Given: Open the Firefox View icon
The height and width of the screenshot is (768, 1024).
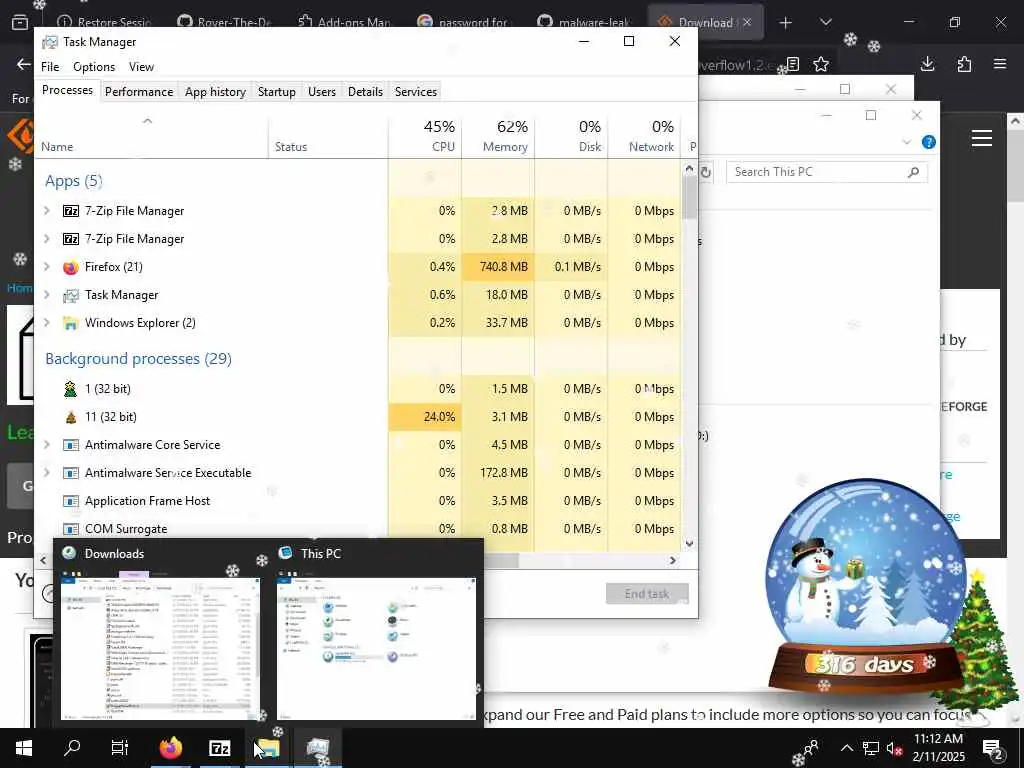Looking at the screenshot, I should [x=20, y=23].
